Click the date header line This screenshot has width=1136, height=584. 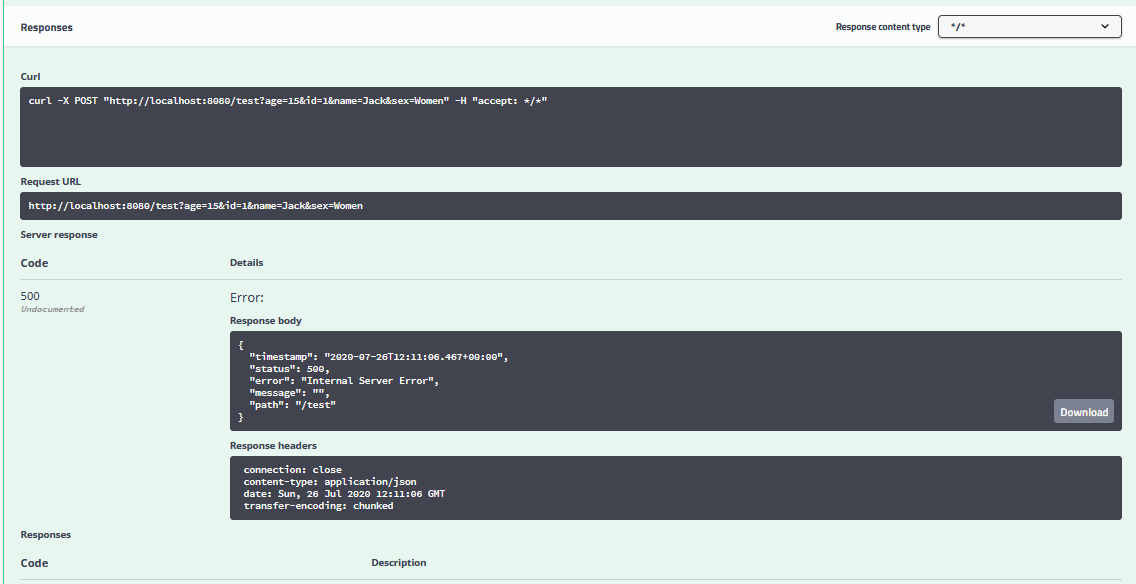tap(344, 493)
